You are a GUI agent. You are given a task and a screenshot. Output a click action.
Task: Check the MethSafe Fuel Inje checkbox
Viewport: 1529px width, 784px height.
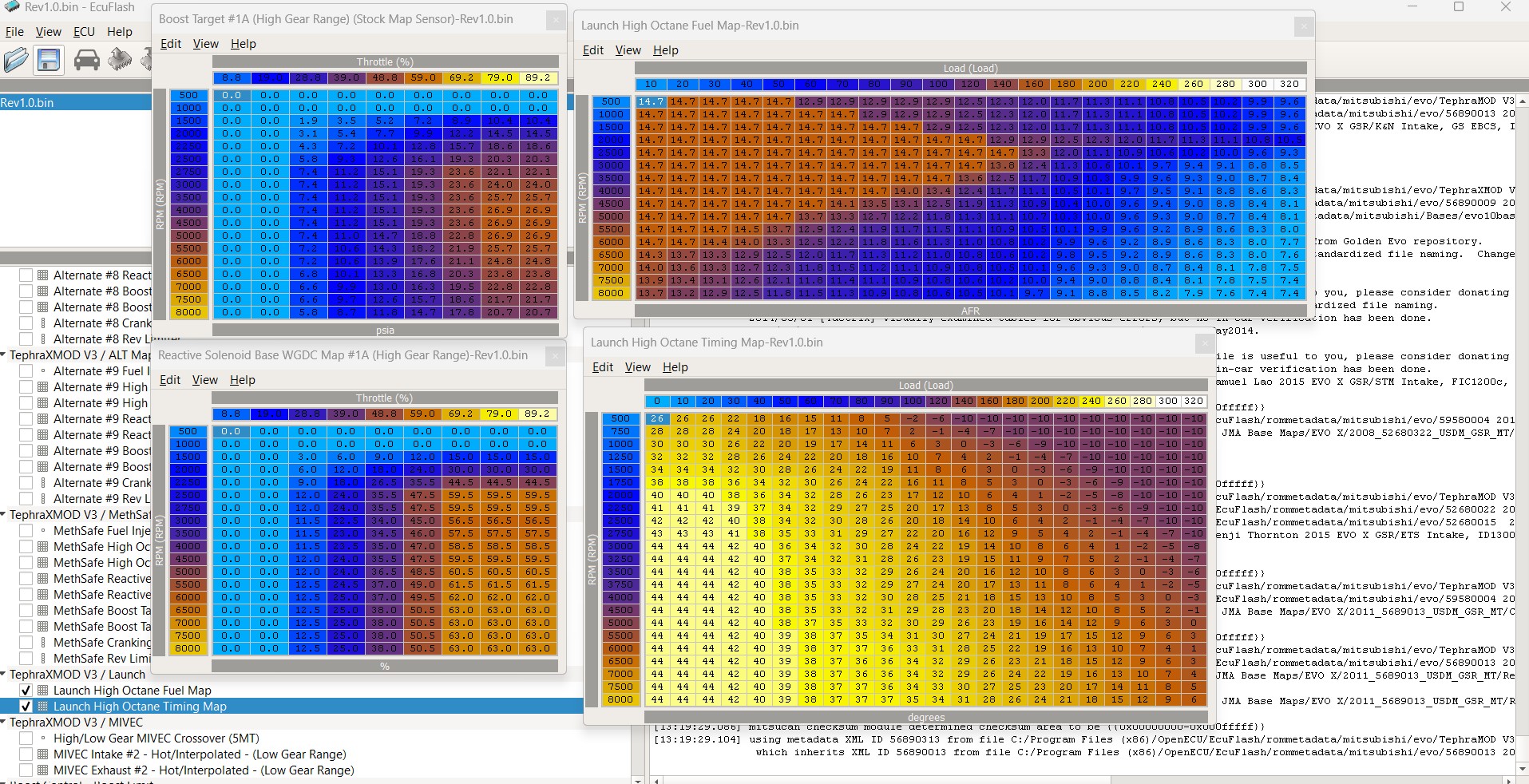coord(26,531)
